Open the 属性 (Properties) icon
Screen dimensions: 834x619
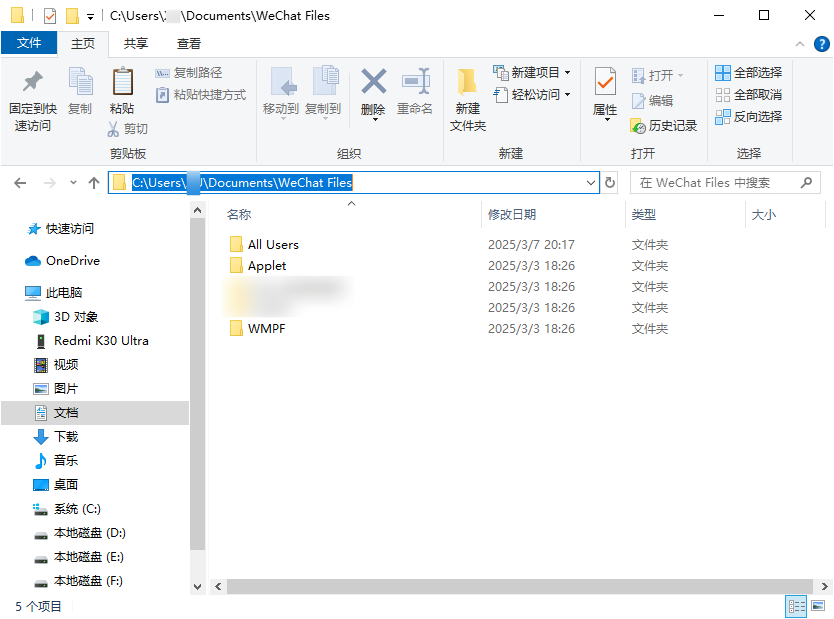click(604, 95)
